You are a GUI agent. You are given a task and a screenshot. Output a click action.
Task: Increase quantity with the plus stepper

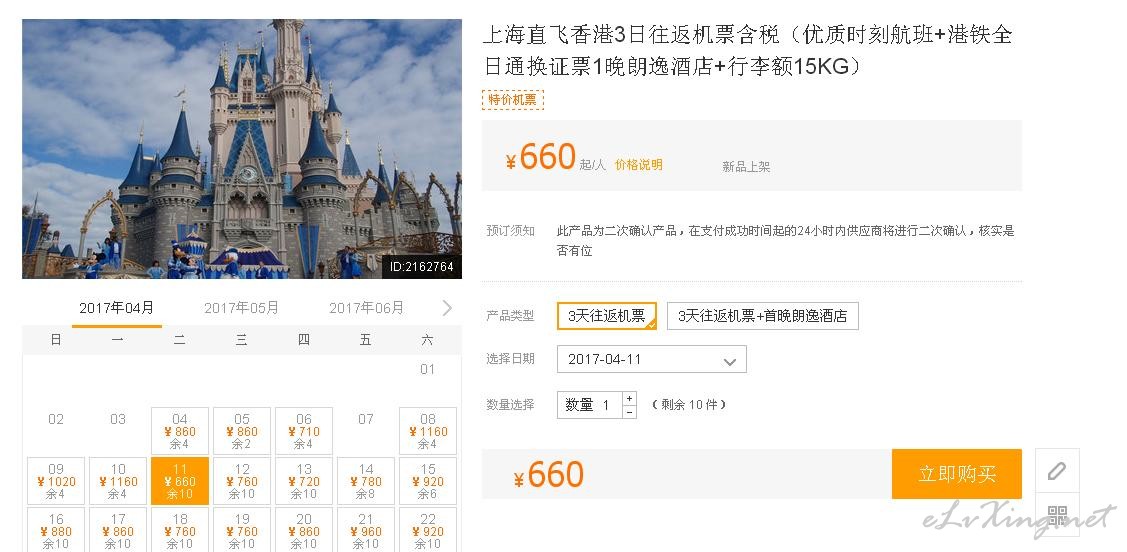pos(630,398)
